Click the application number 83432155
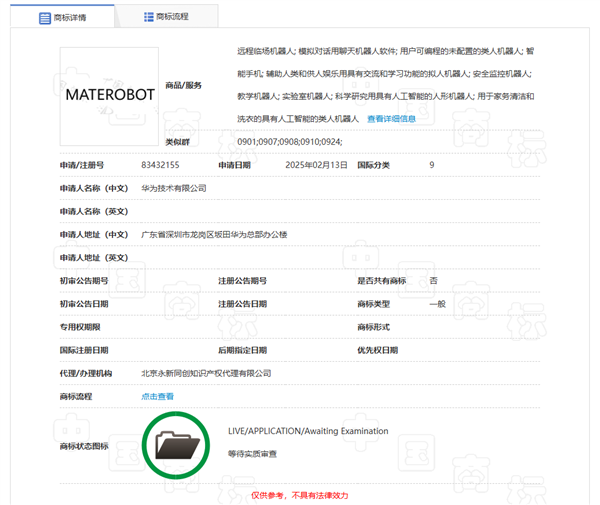 coord(160,165)
